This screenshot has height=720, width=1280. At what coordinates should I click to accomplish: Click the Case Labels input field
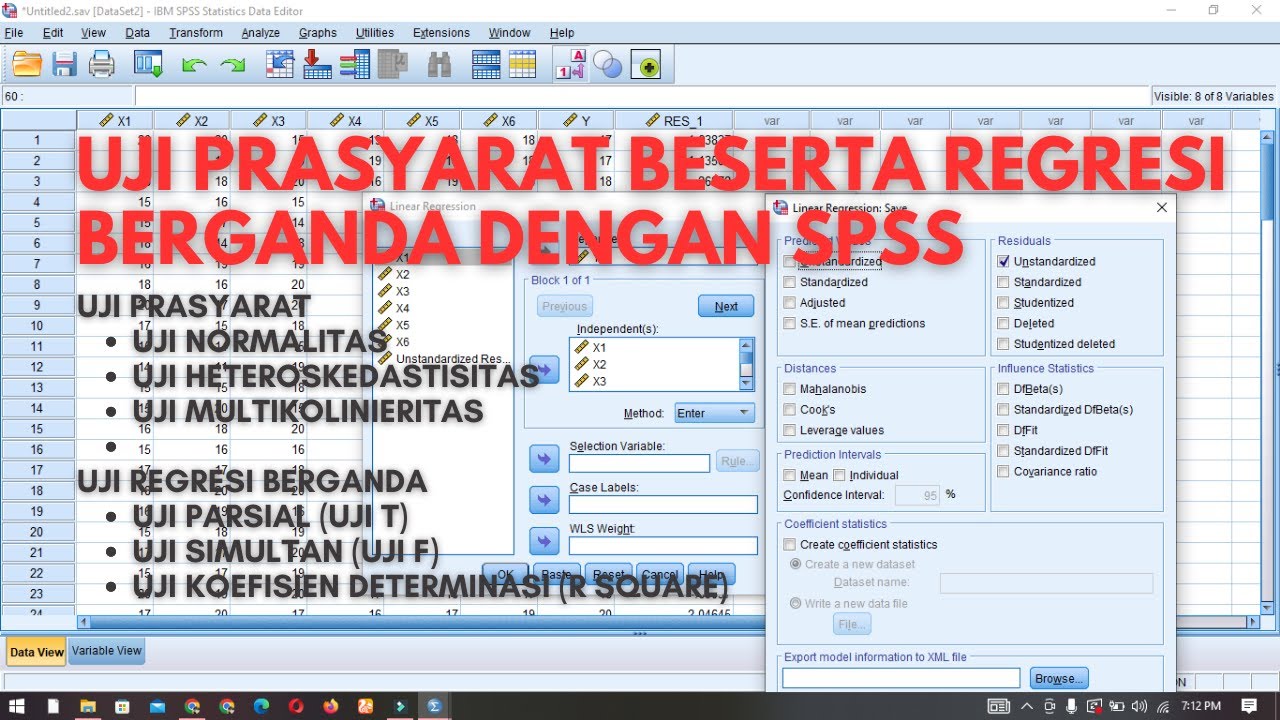coord(663,504)
